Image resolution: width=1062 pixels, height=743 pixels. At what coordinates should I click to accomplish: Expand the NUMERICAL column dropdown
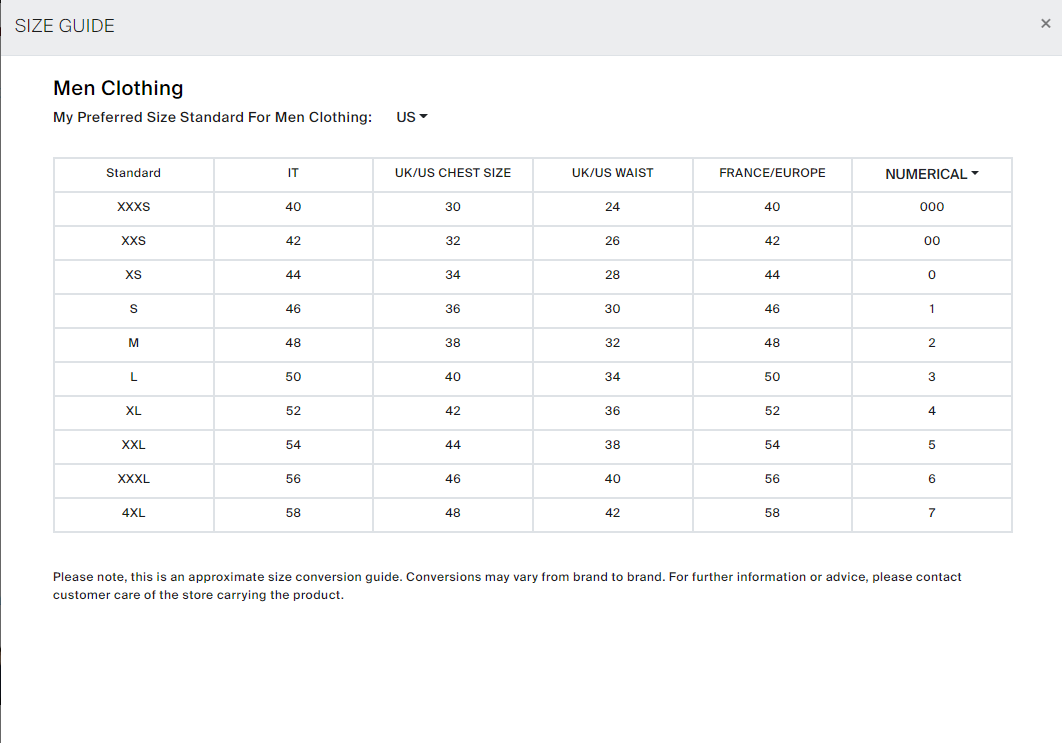pos(931,174)
